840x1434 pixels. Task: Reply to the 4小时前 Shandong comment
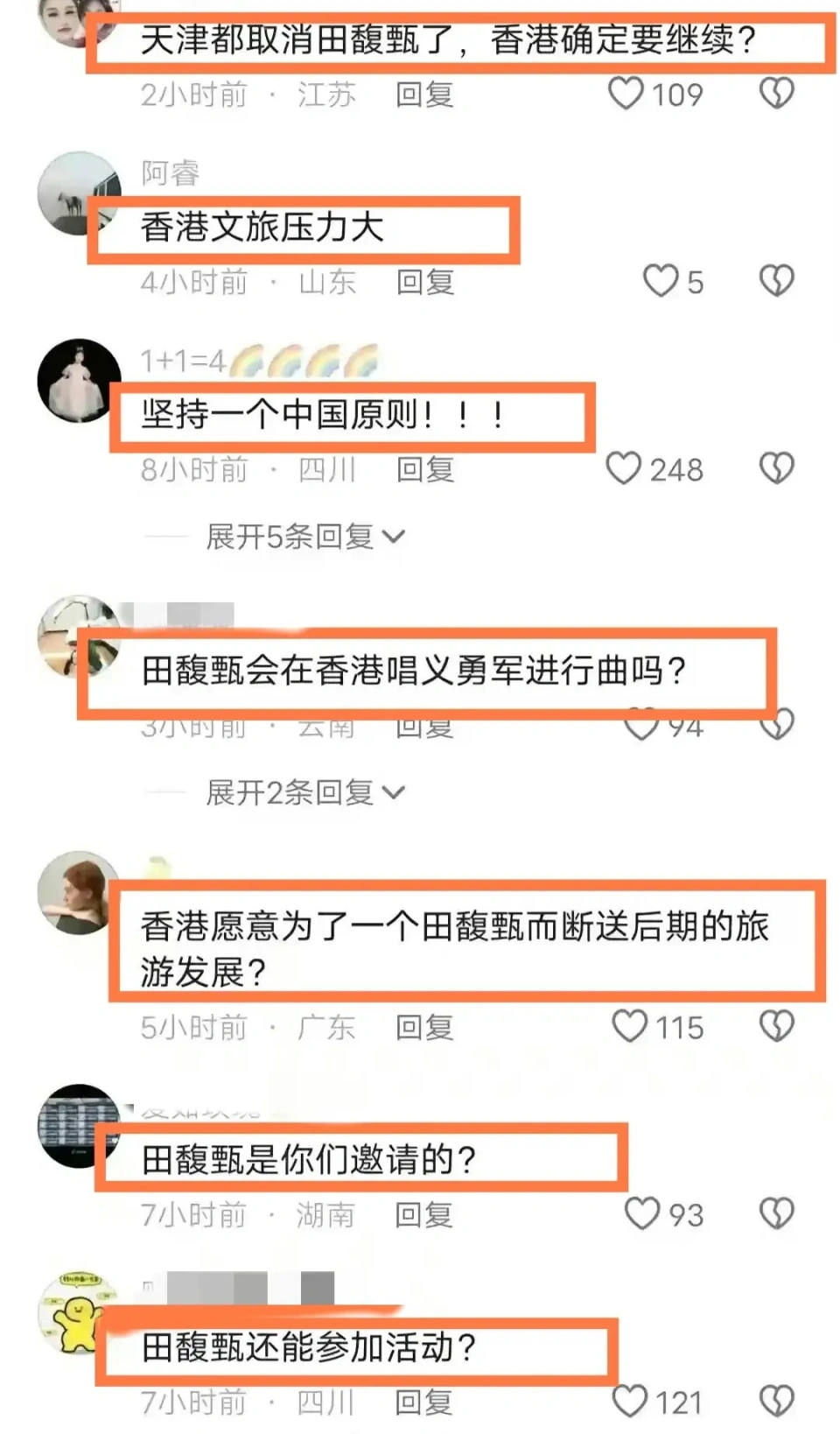425,282
